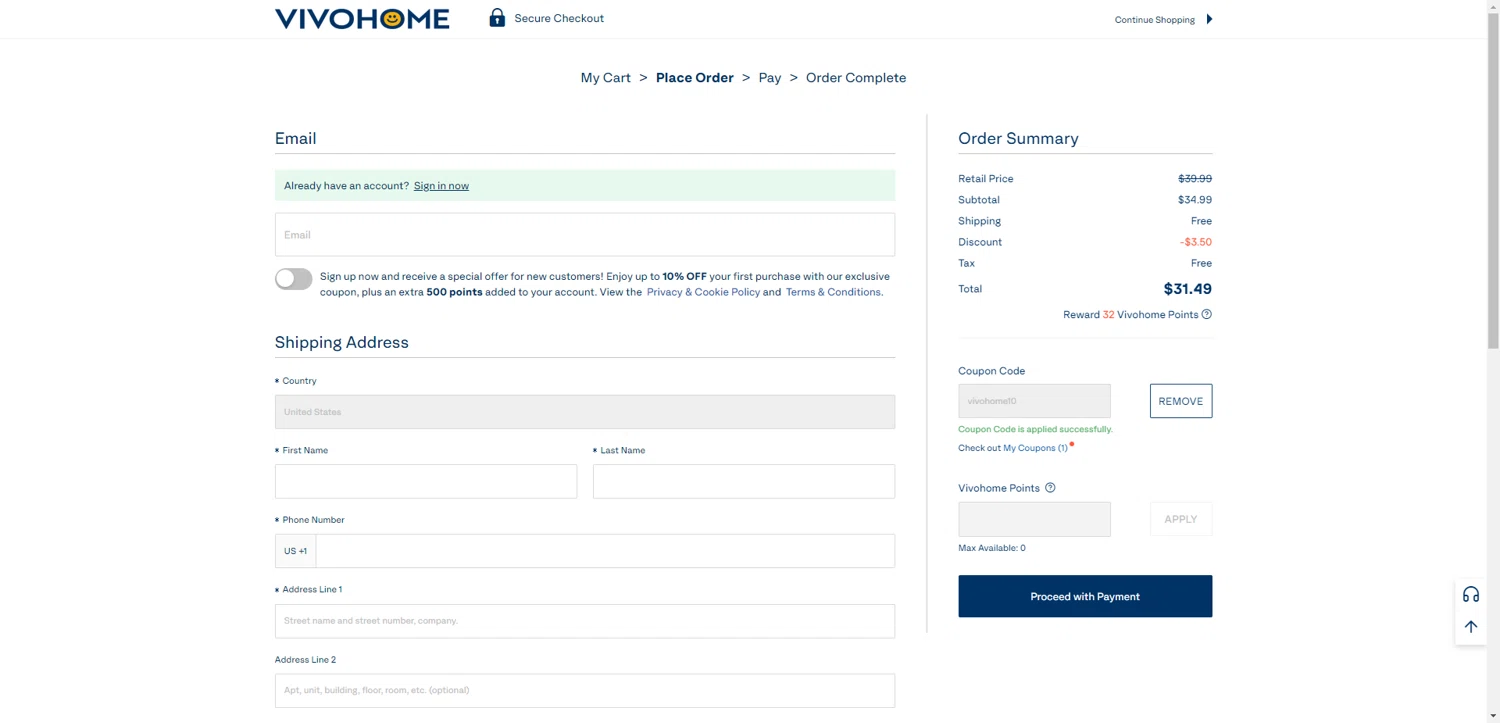Open the US +1 phone code selector
Viewport: 1500px width, 723px height.
click(x=296, y=551)
